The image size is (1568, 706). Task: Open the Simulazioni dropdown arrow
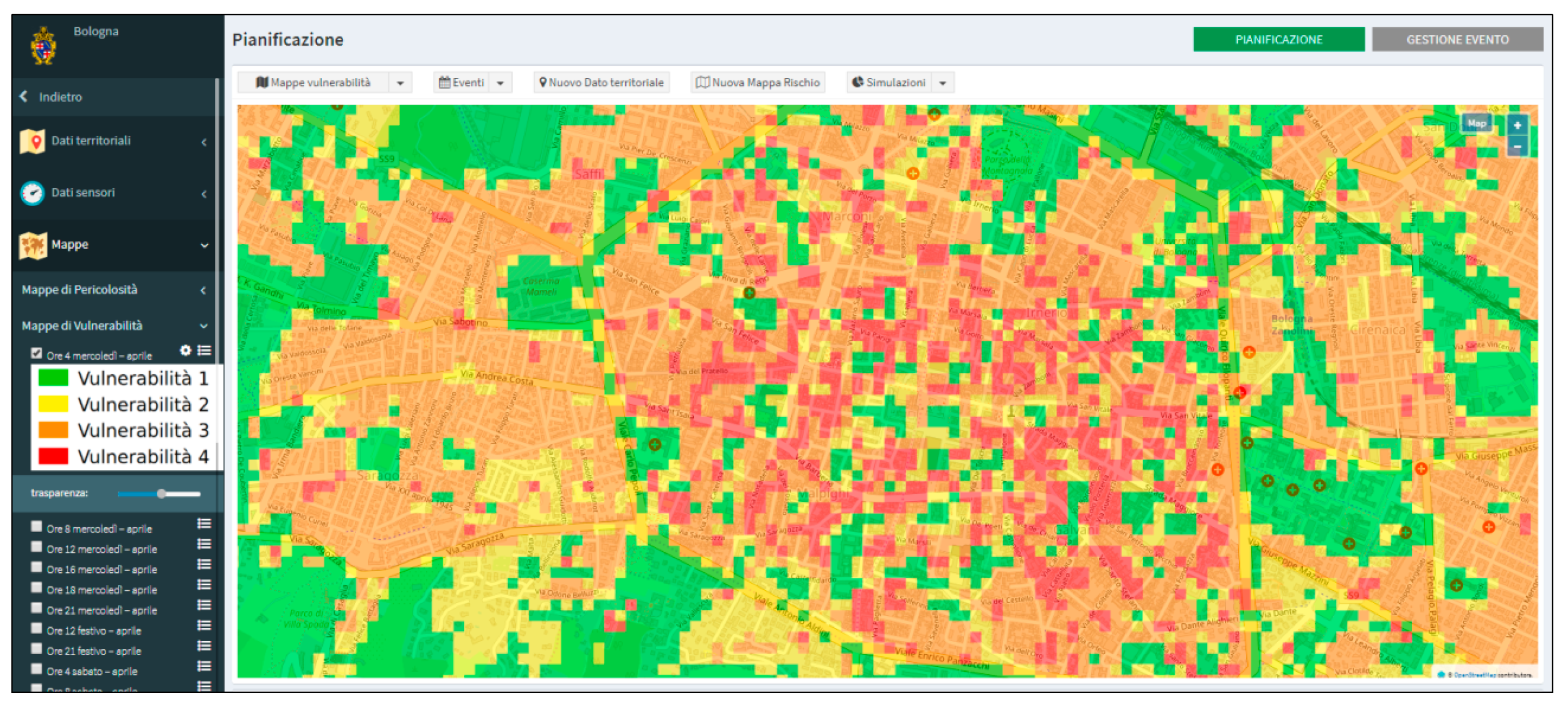tap(942, 83)
